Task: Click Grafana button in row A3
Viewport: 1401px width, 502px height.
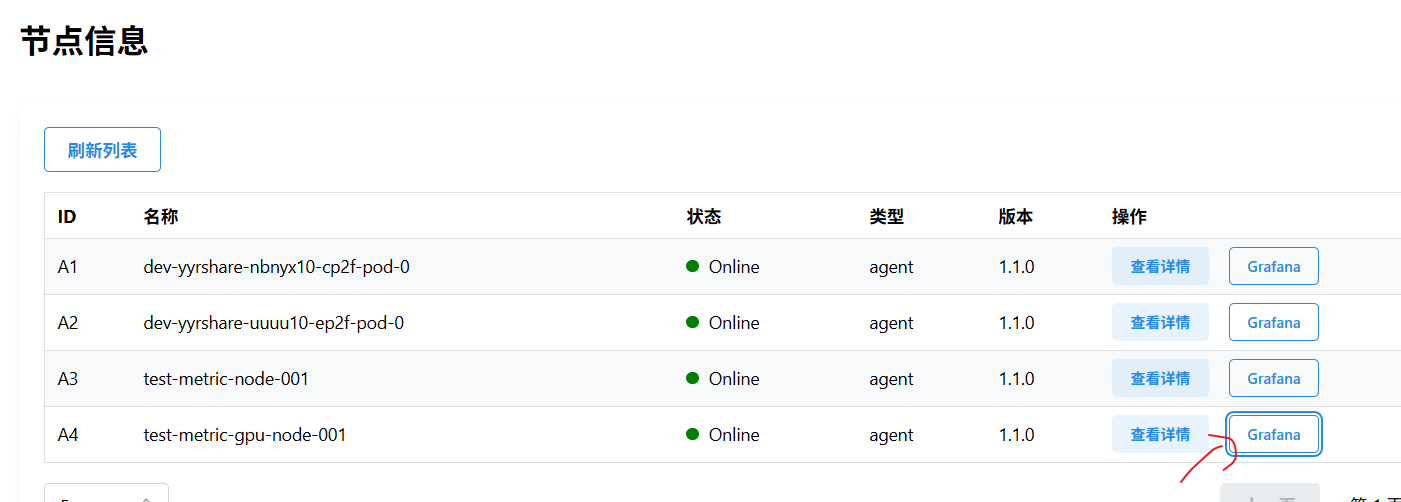Action: click(1273, 379)
